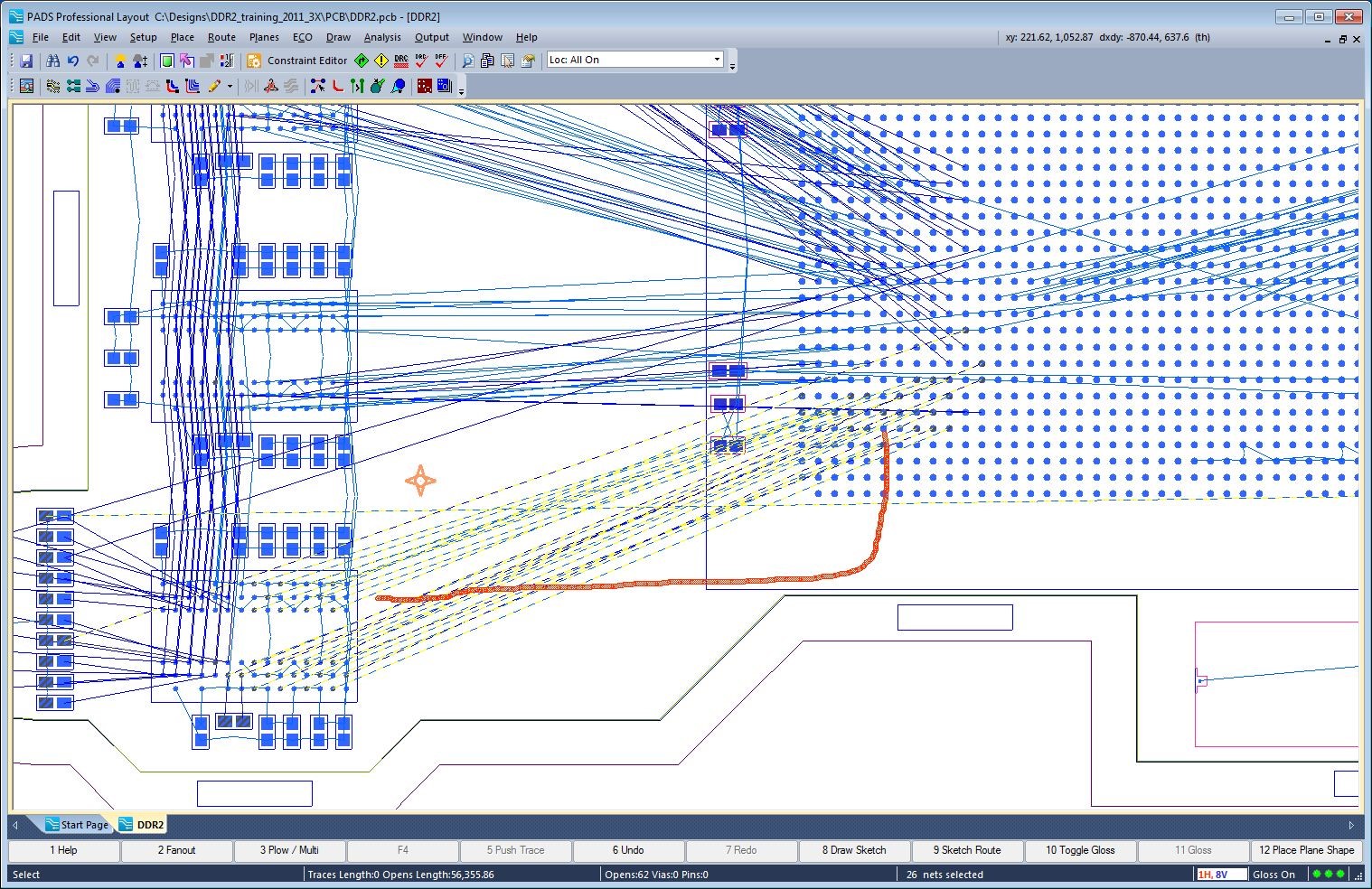Select the sketch pencil tool icon

214,86
